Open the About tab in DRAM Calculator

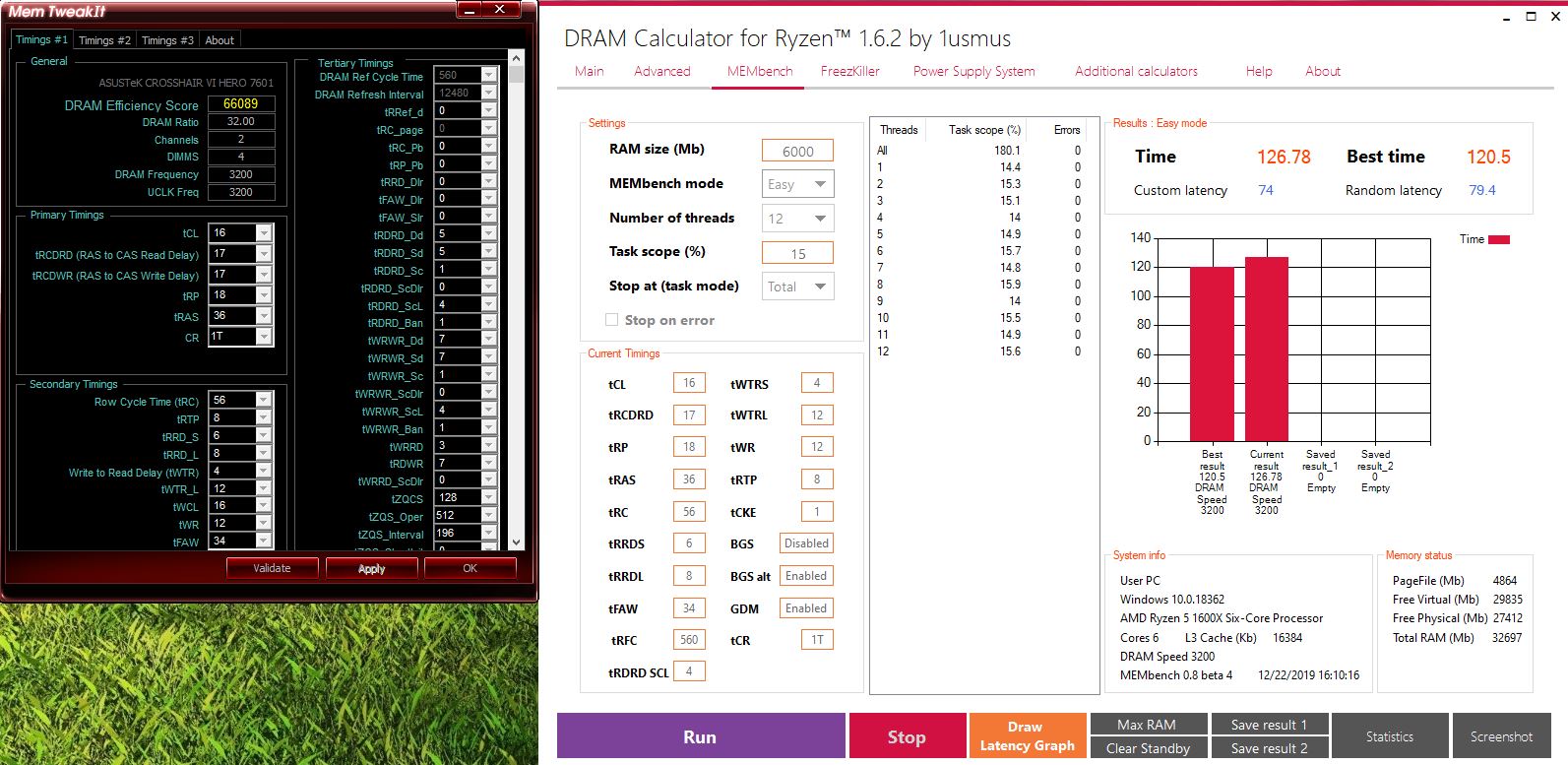point(1323,71)
